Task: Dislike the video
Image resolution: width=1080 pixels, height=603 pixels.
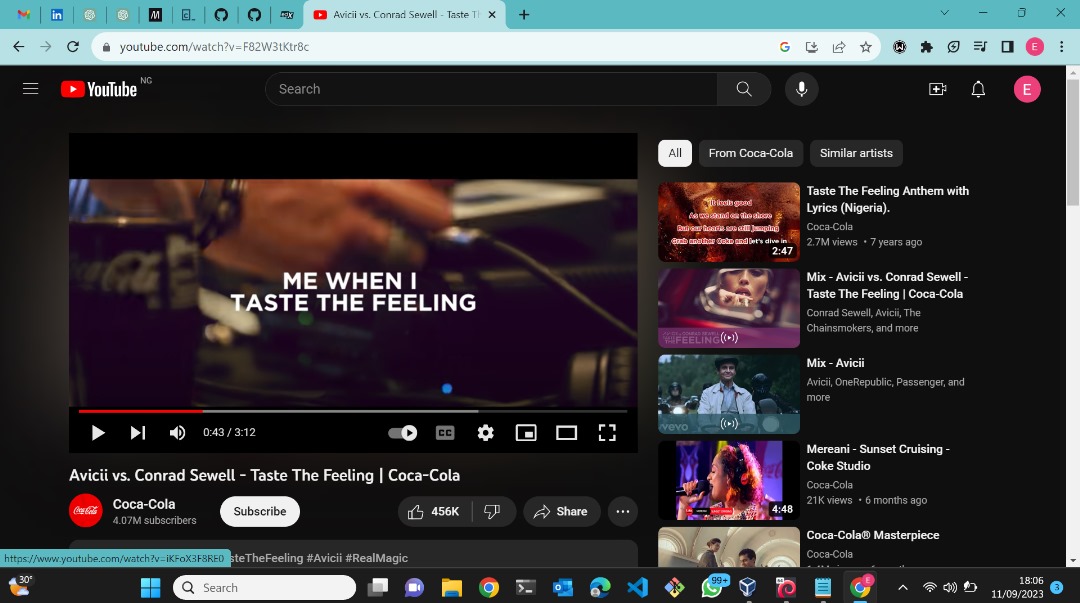Action: 492,511
